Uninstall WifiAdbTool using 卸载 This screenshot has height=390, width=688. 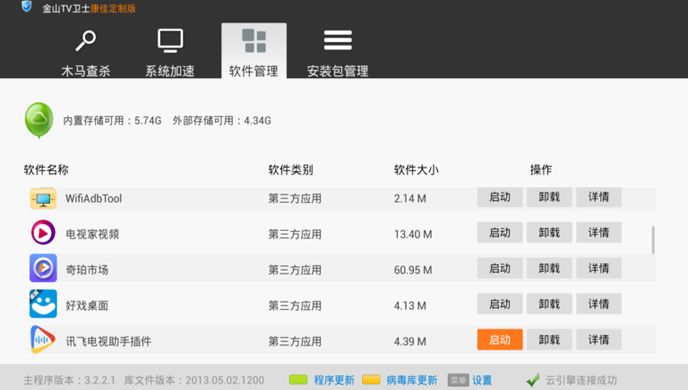tap(549, 197)
